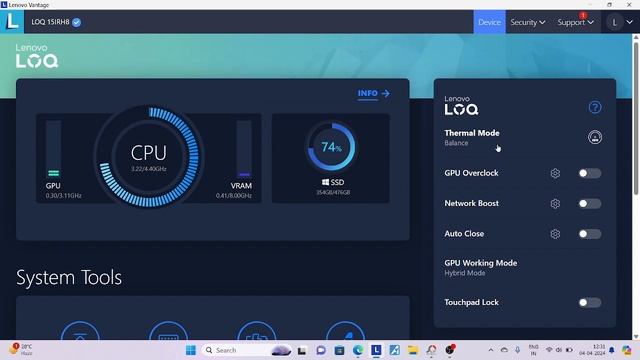The width and height of the screenshot is (640, 360).
Task: Click the Thermal Mode balance icon
Action: pyautogui.click(x=595, y=137)
